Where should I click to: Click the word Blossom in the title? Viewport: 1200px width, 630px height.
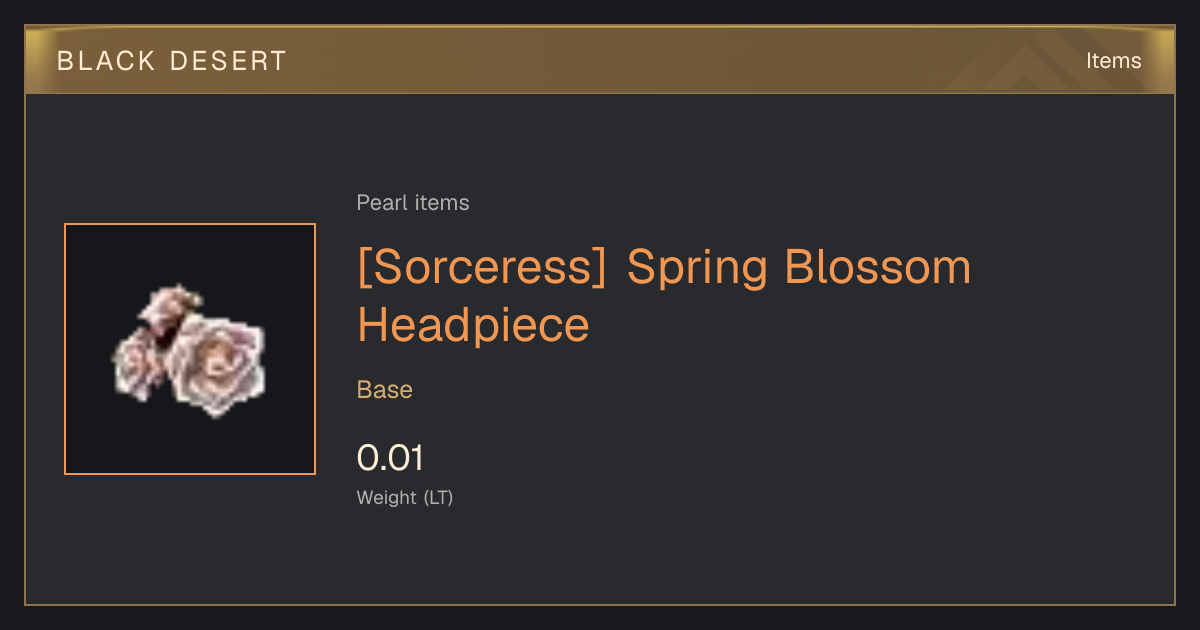(x=878, y=267)
